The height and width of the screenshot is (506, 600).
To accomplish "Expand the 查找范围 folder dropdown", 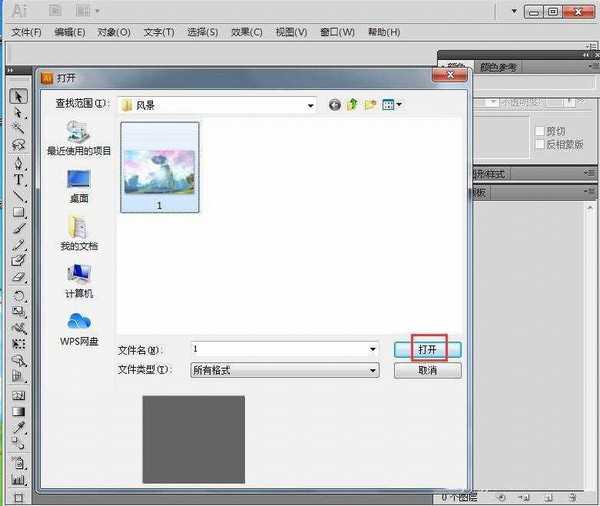I will coord(311,105).
